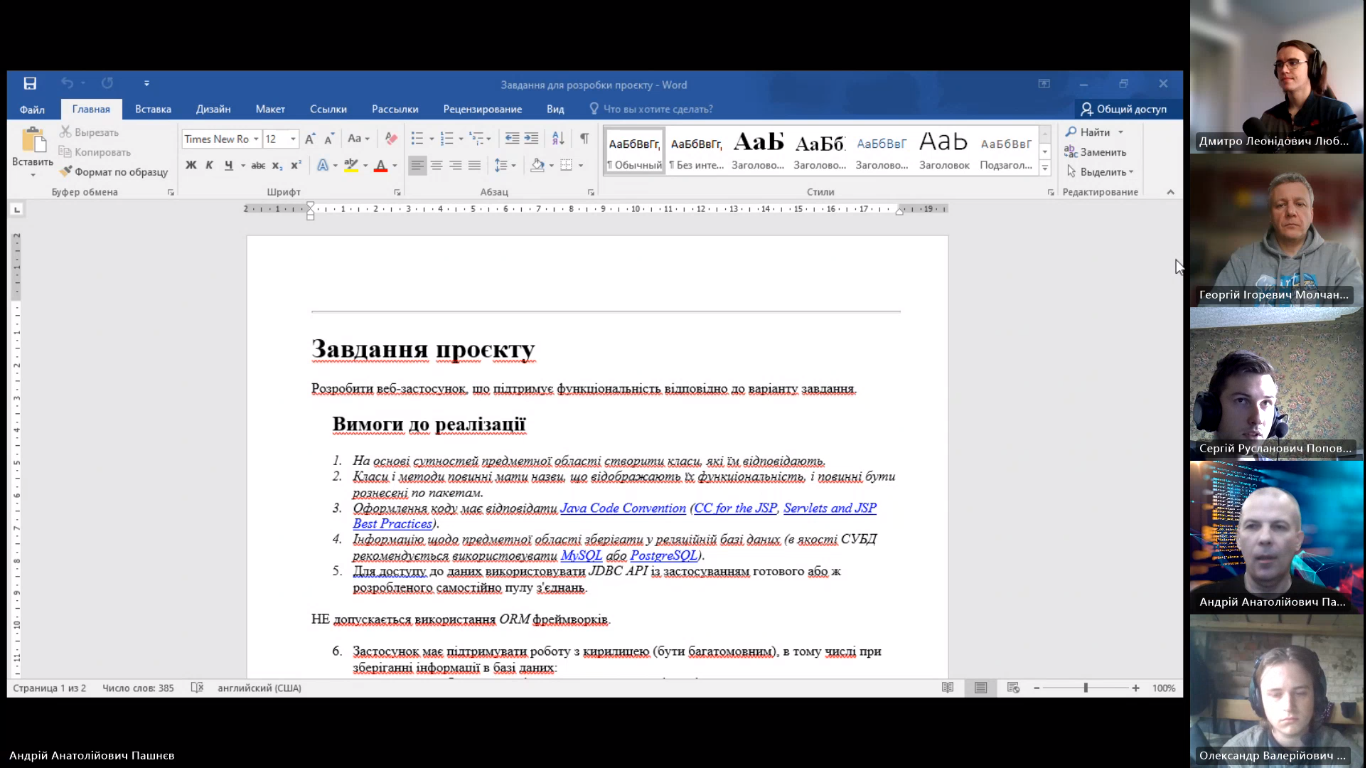Viewport: 1366px width, 768px height.
Task: Clear all formatting with the eraser icon
Action: pyautogui.click(x=391, y=139)
